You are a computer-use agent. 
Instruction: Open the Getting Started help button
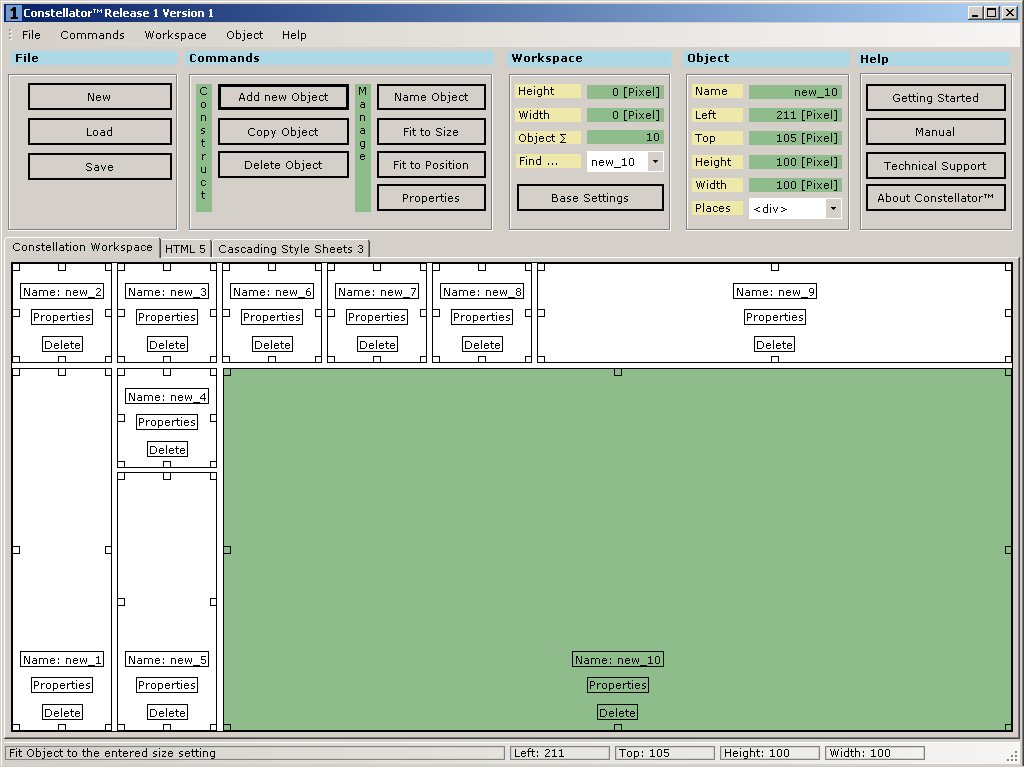[935, 98]
